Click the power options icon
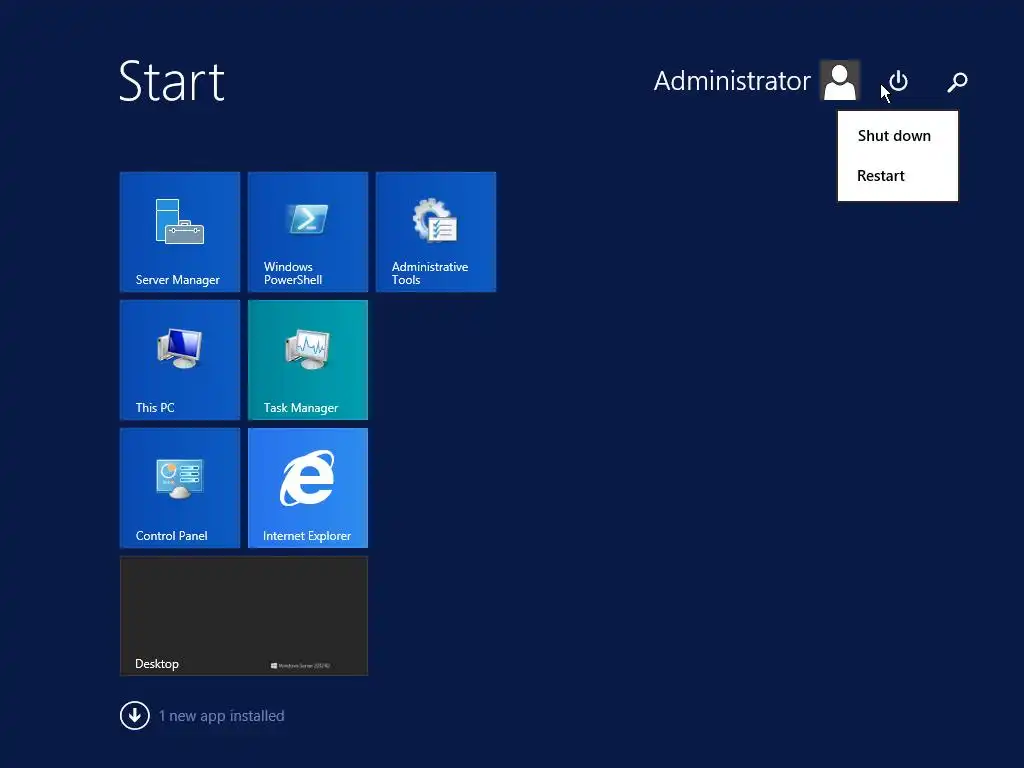This screenshot has height=768, width=1024. (899, 81)
